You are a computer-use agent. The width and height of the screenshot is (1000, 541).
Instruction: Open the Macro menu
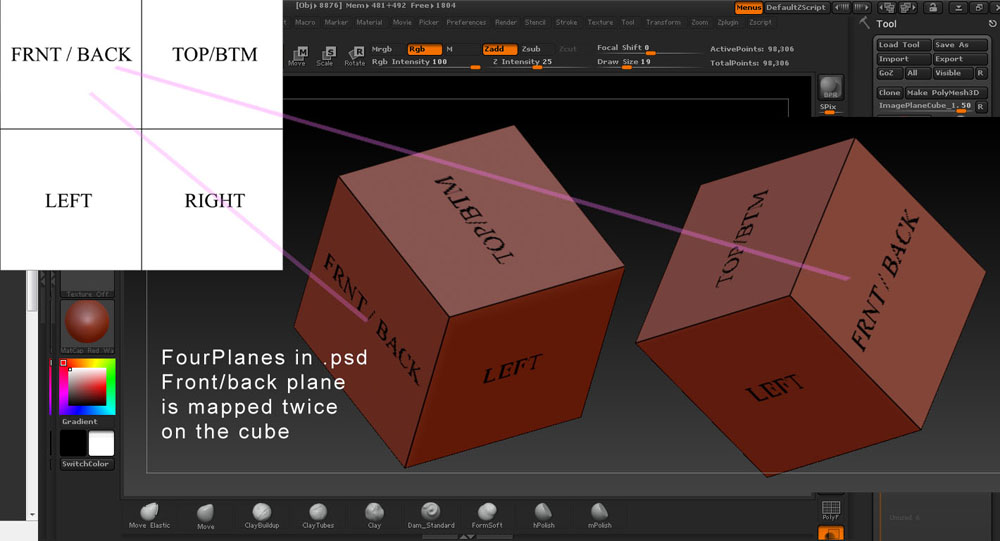click(x=305, y=22)
